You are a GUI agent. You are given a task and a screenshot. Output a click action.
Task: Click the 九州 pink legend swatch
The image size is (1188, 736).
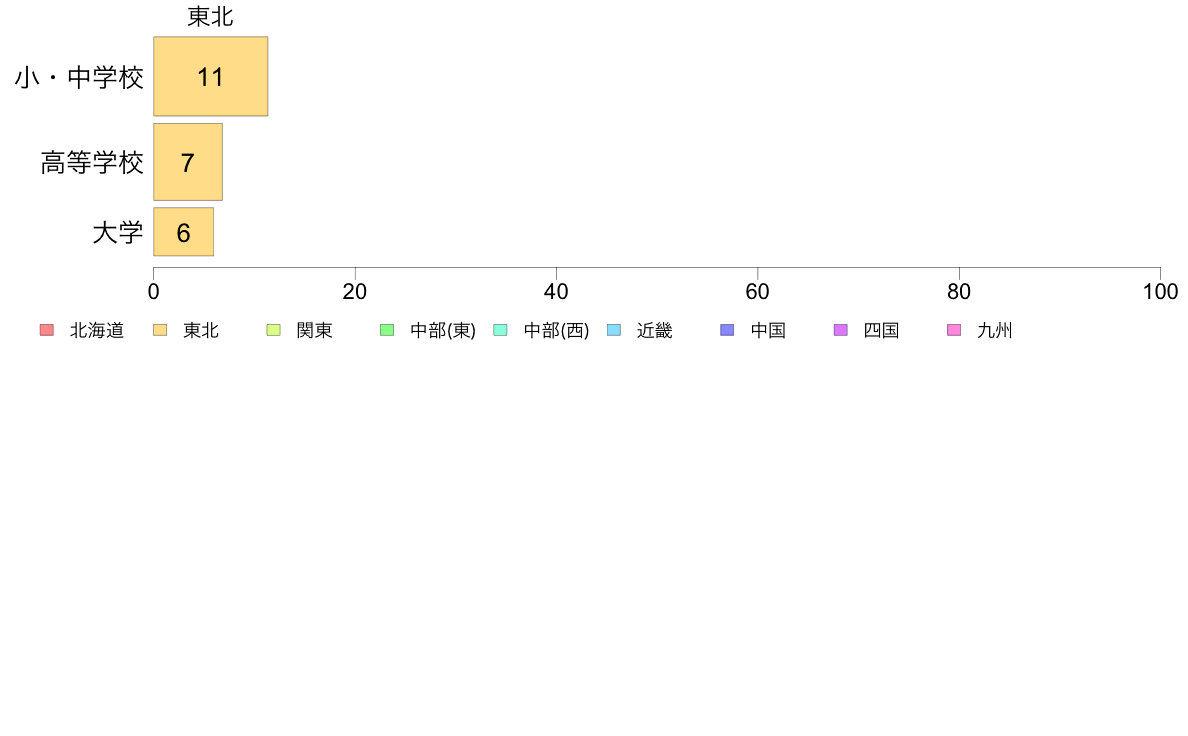click(954, 330)
